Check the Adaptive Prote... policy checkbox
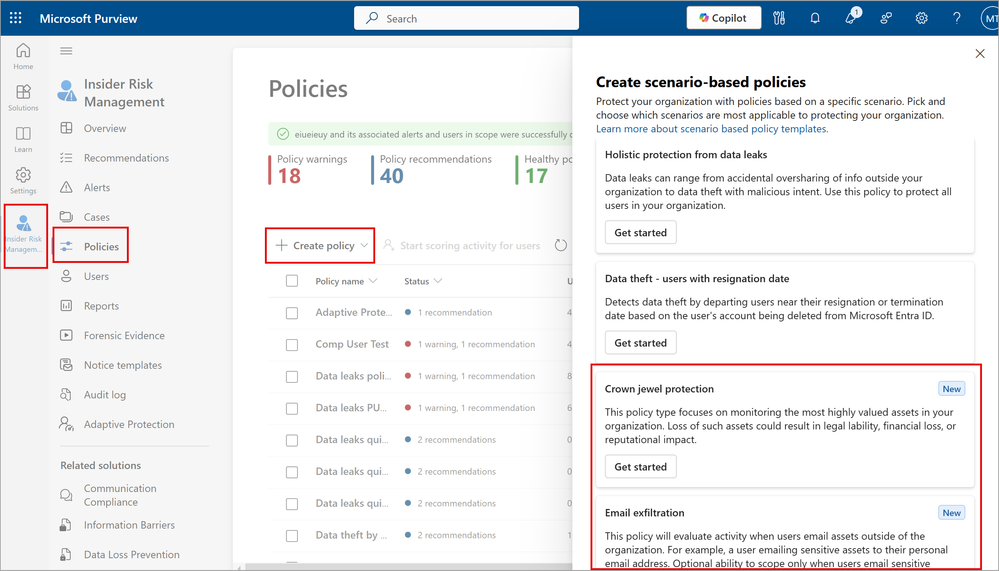The width and height of the screenshot is (999, 571). tap(292, 313)
